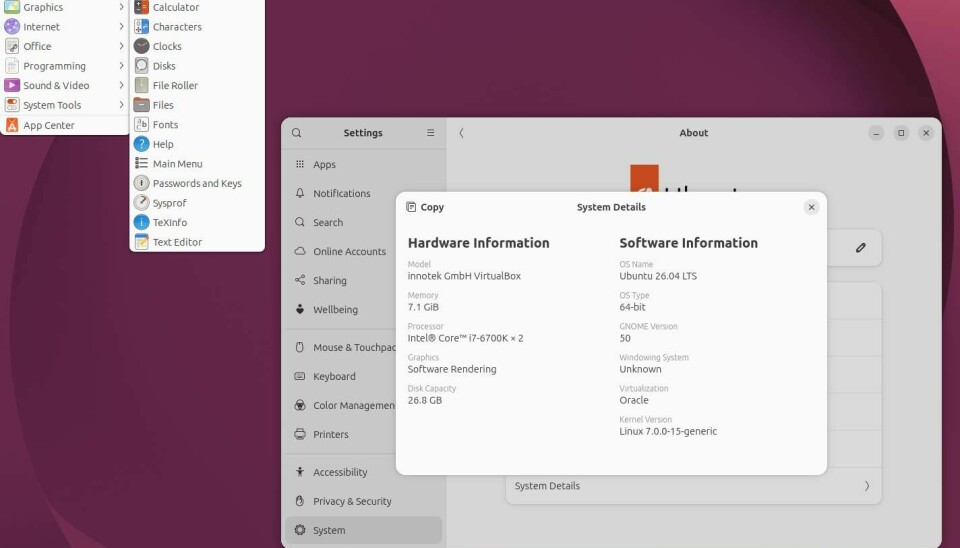This screenshot has height=548, width=960.
Task: Launch Fonts viewer
Action: tap(197, 124)
